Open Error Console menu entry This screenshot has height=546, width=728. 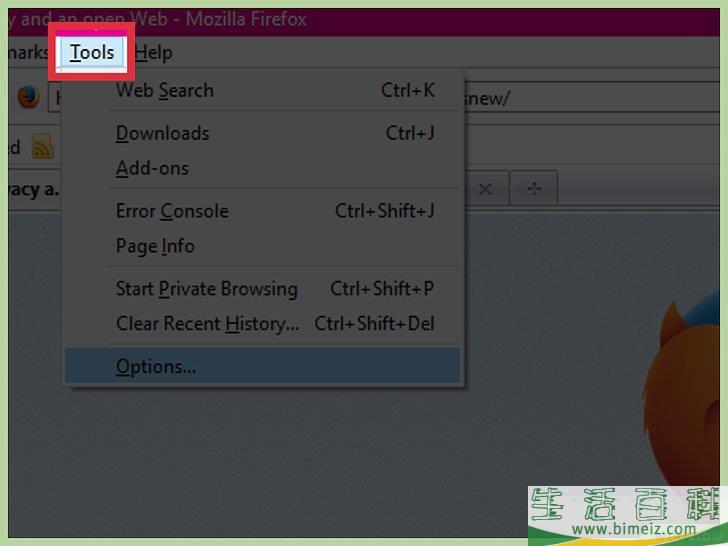(262, 211)
